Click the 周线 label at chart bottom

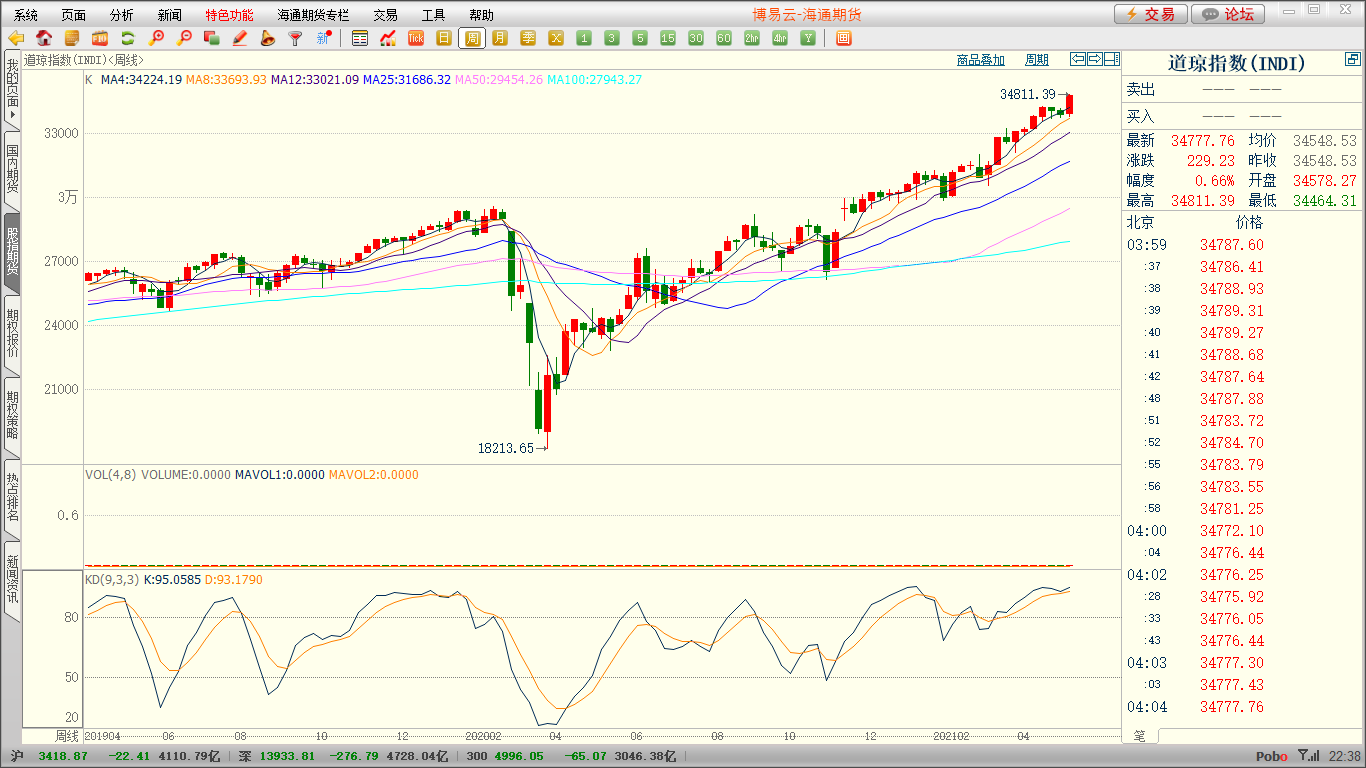(66, 736)
